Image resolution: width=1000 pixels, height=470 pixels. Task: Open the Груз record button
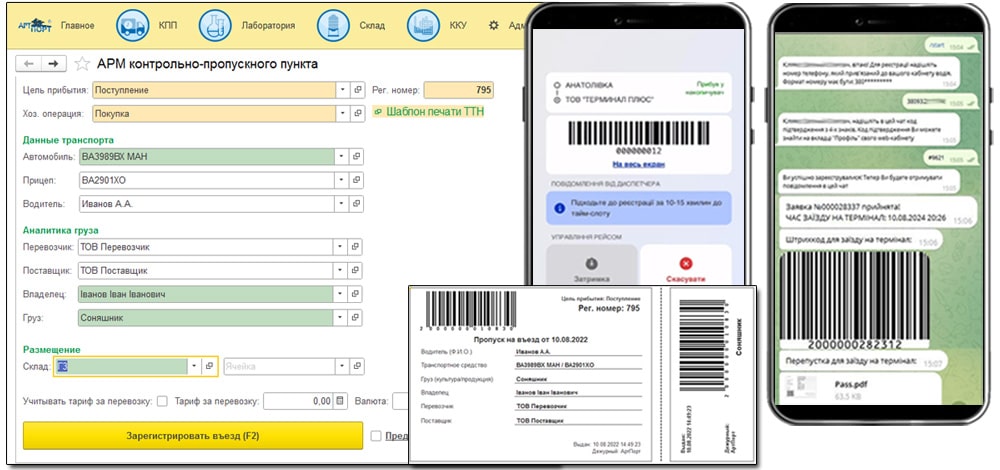(x=356, y=318)
